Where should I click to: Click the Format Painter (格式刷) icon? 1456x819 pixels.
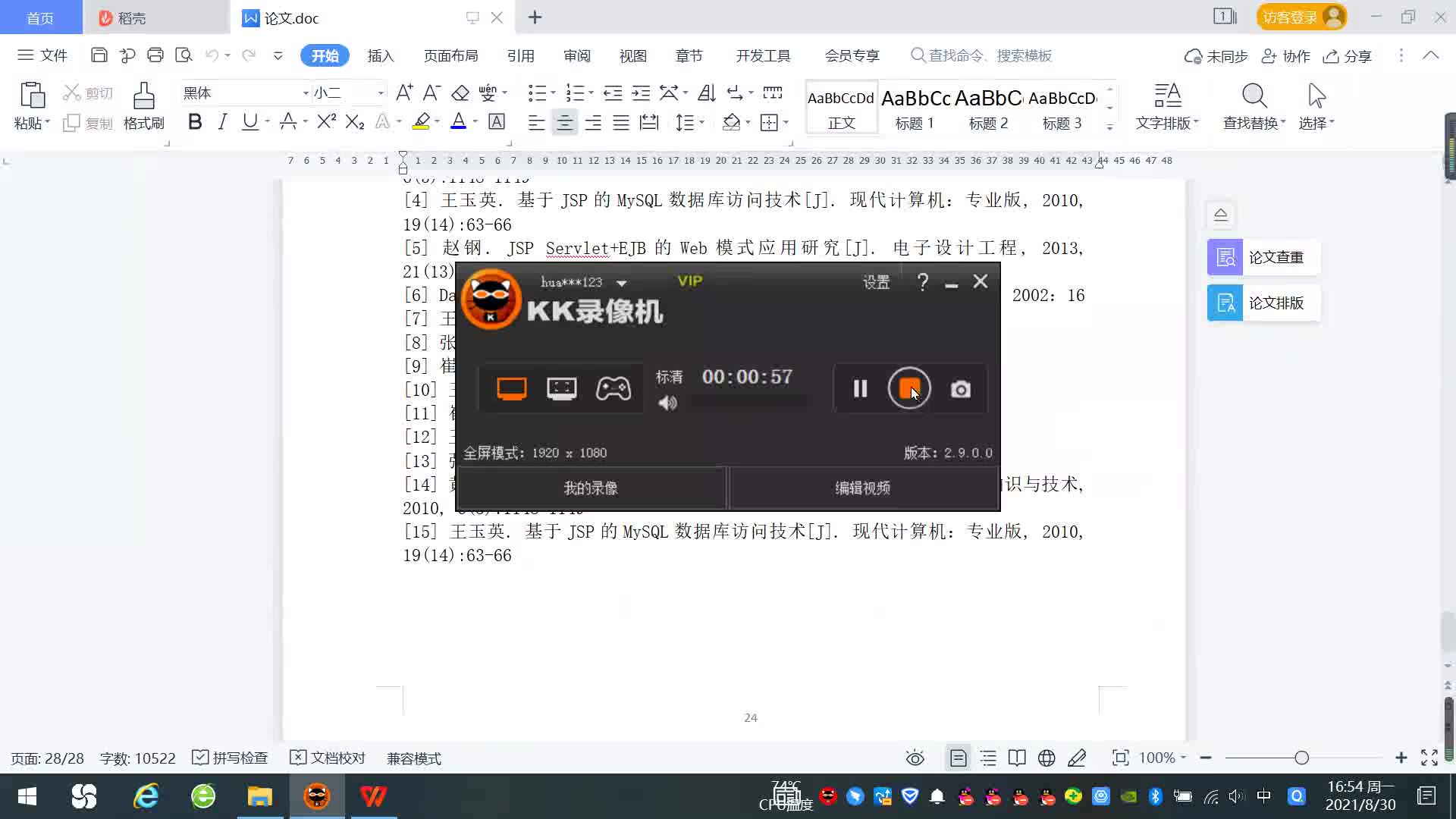(x=143, y=97)
